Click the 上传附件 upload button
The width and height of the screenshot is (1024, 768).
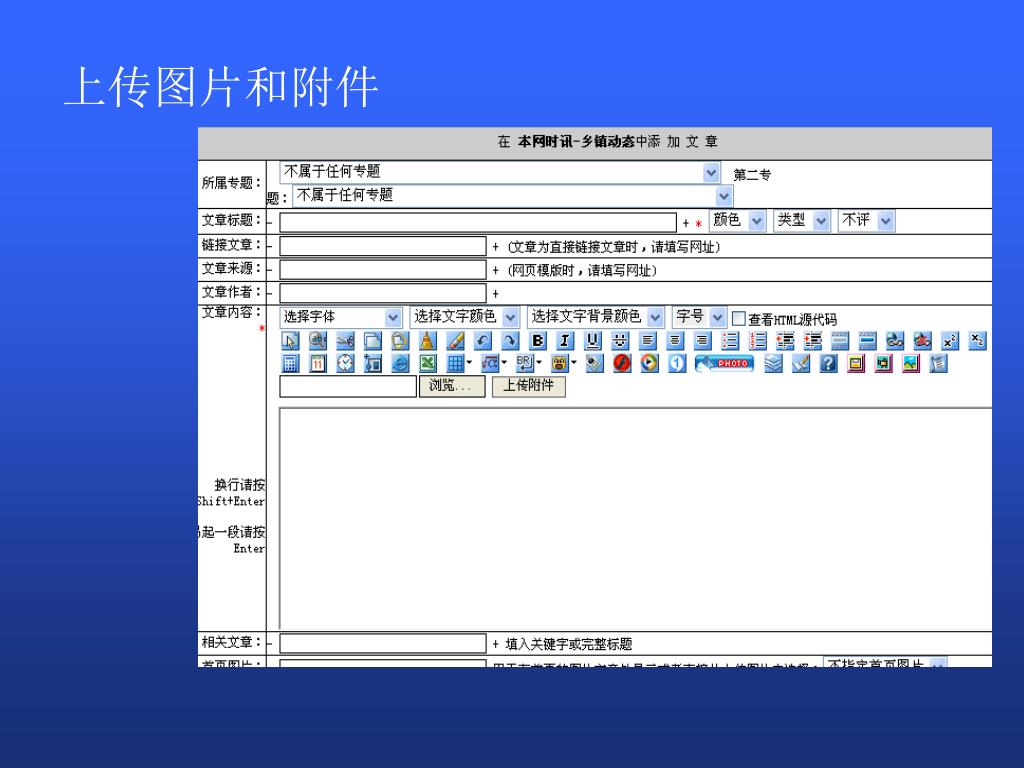pos(528,386)
